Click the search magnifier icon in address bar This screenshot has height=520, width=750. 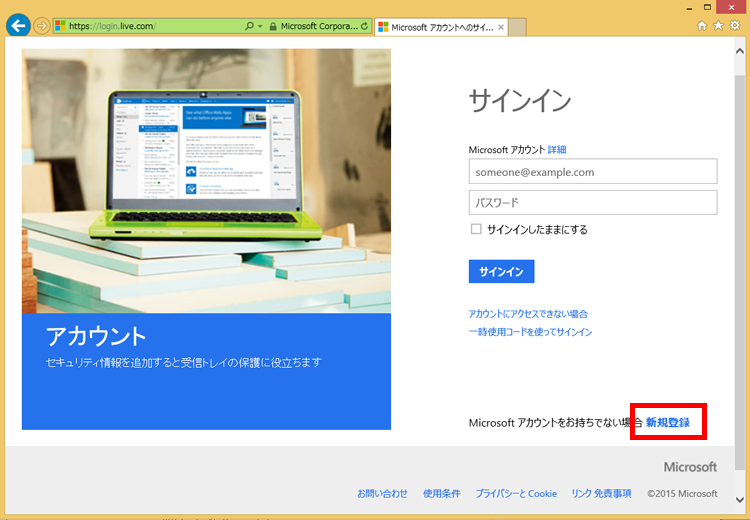pos(249,25)
